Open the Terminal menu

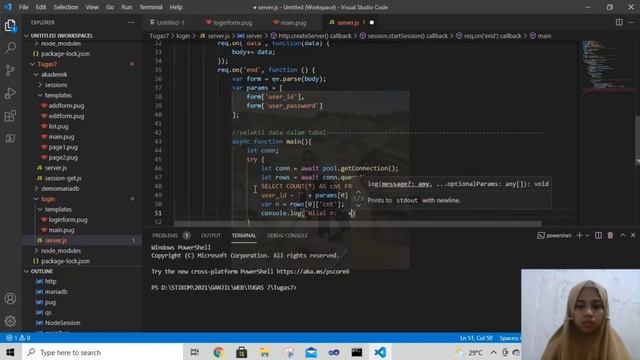click(x=151, y=7)
